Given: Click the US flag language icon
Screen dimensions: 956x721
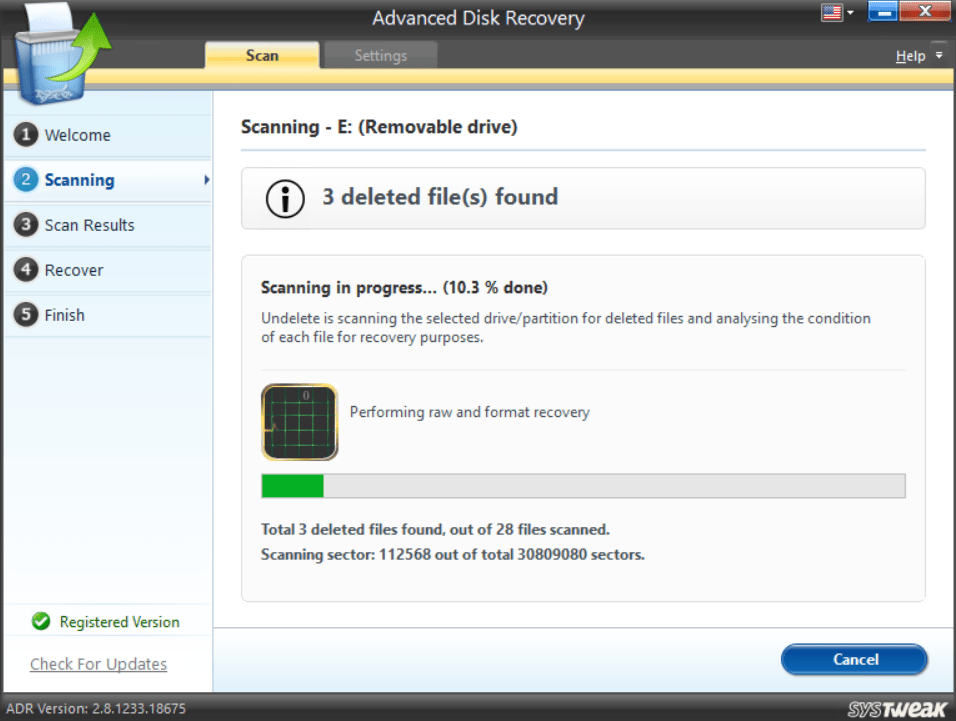Looking at the screenshot, I should (832, 12).
